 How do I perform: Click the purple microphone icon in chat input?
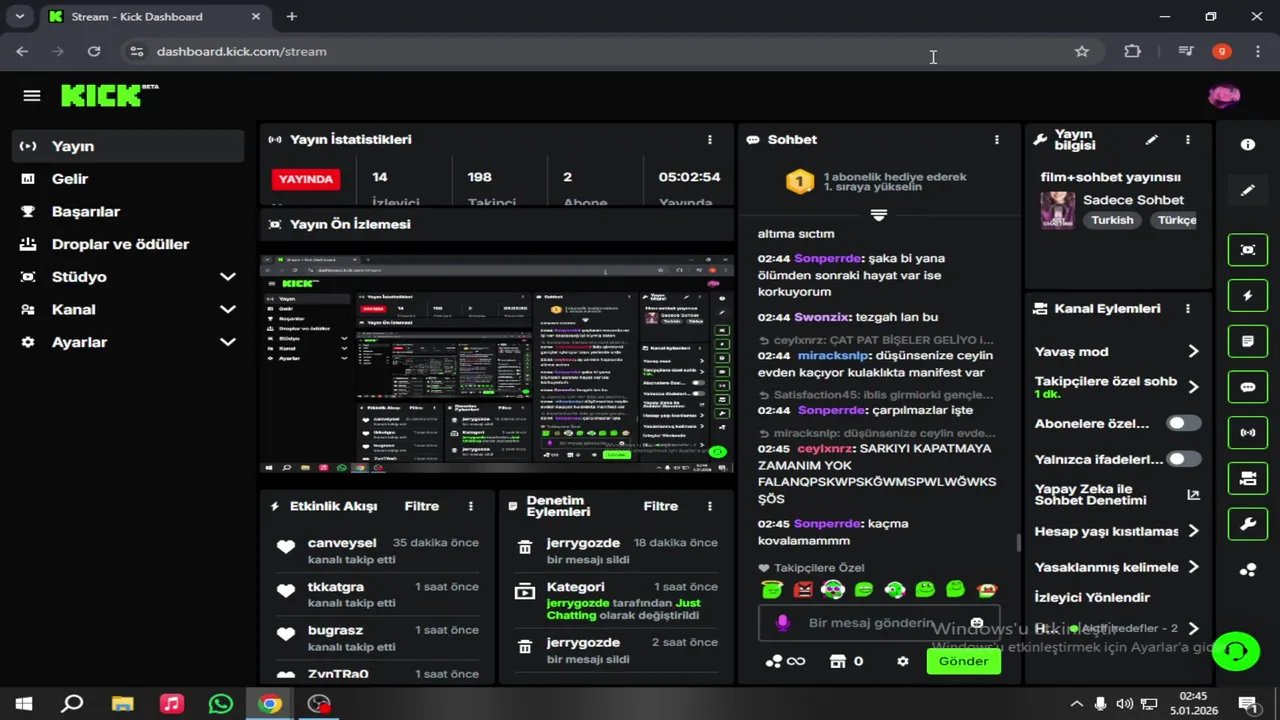tap(782, 623)
